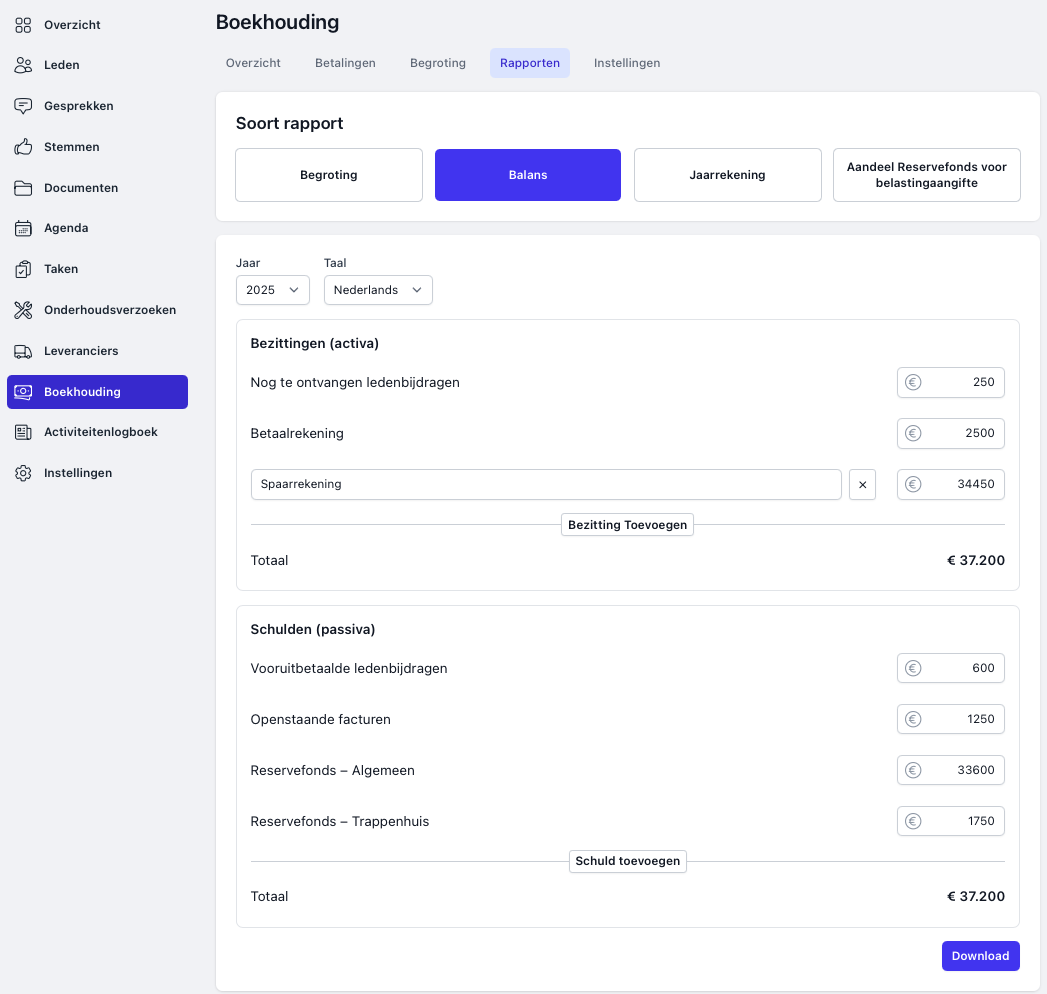
Task: Click the Leveranciers truck icon
Action: [x=23, y=351]
